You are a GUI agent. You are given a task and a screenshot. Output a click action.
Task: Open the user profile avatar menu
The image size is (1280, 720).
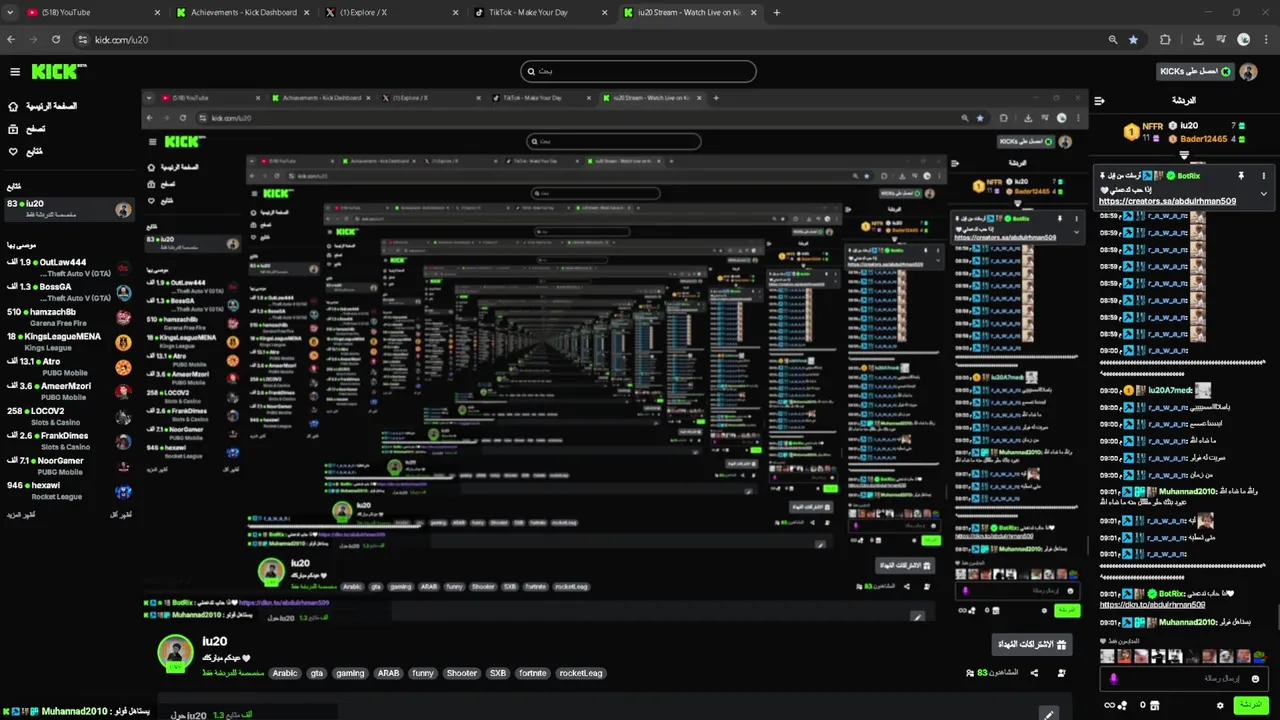[x=1248, y=72]
